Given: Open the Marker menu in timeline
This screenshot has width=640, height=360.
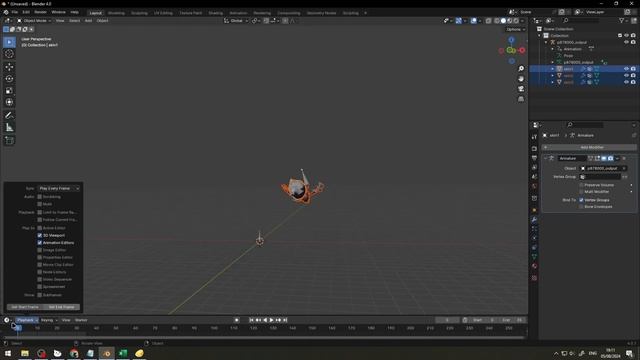Looking at the screenshot, I should (x=81, y=320).
